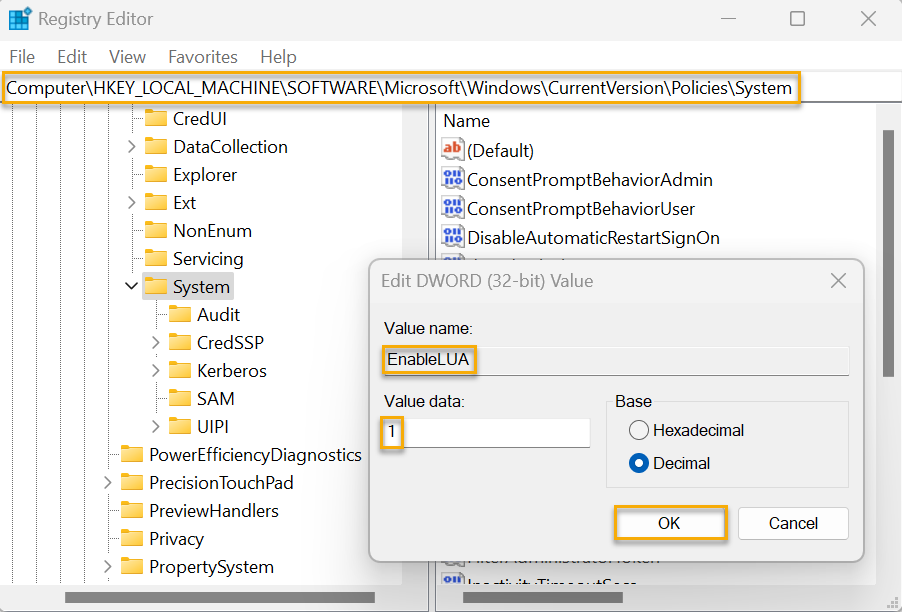Expand the CredSSP tree node
Image resolution: width=902 pixels, height=612 pixels.
tap(156, 342)
